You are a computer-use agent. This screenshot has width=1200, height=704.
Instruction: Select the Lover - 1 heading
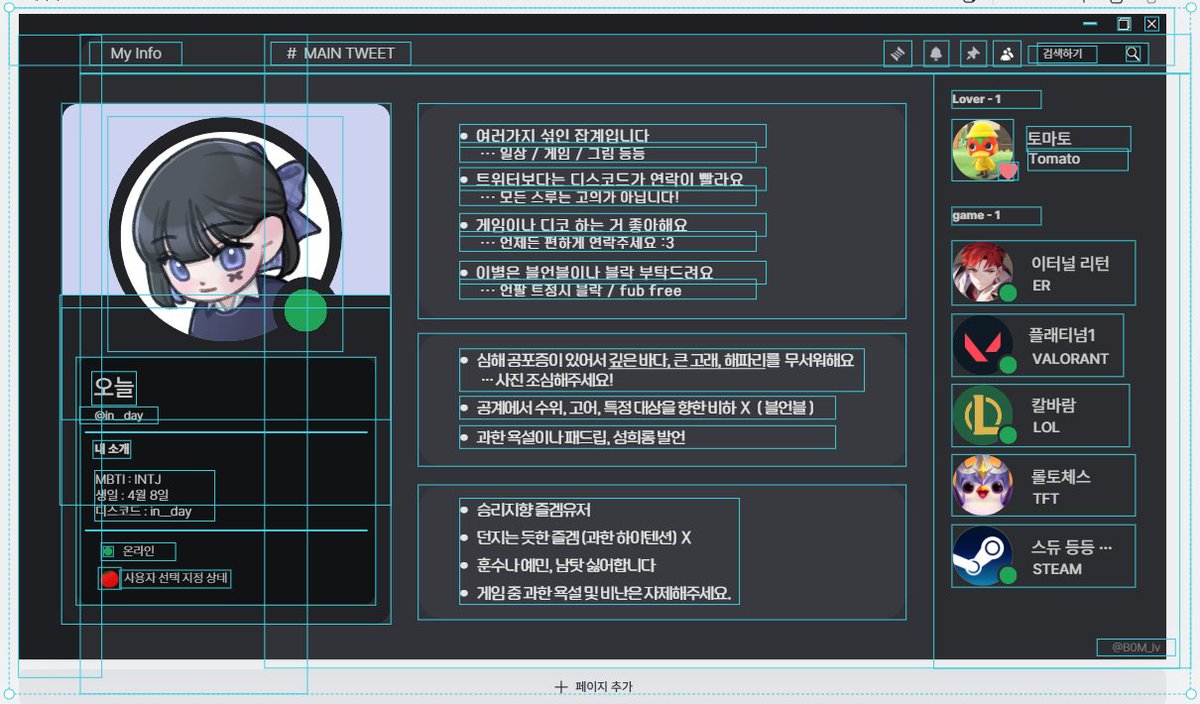click(x=976, y=99)
